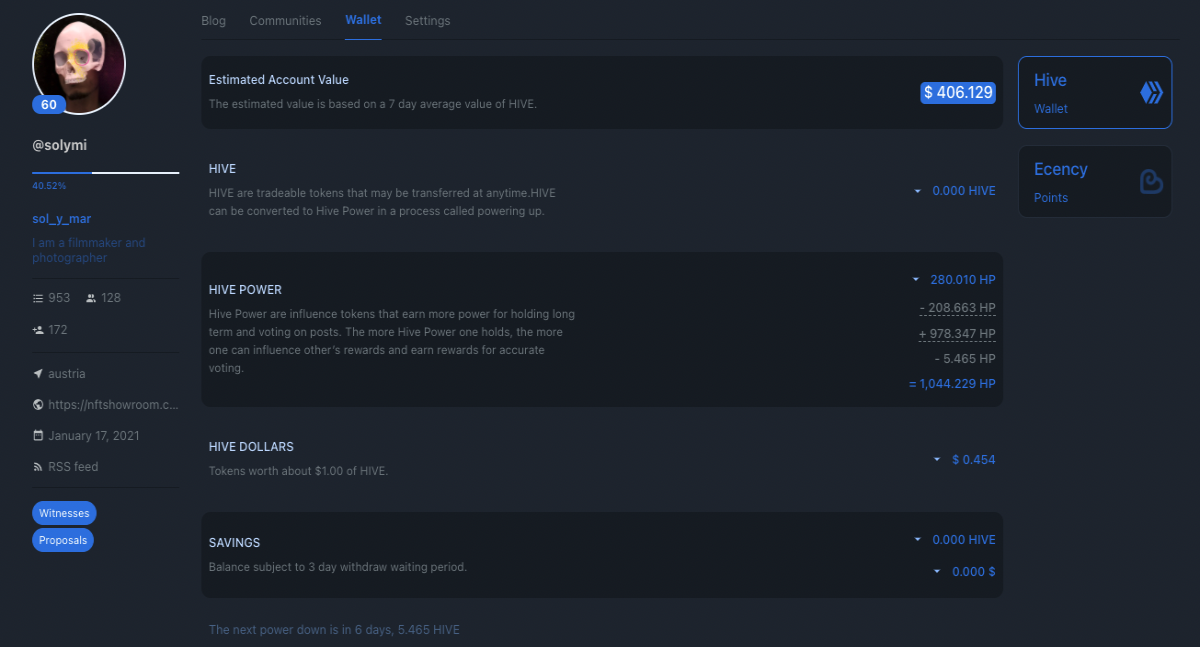The image size is (1200, 647).
Task: Click the 953 posts count
Action: tap(59, 298)
